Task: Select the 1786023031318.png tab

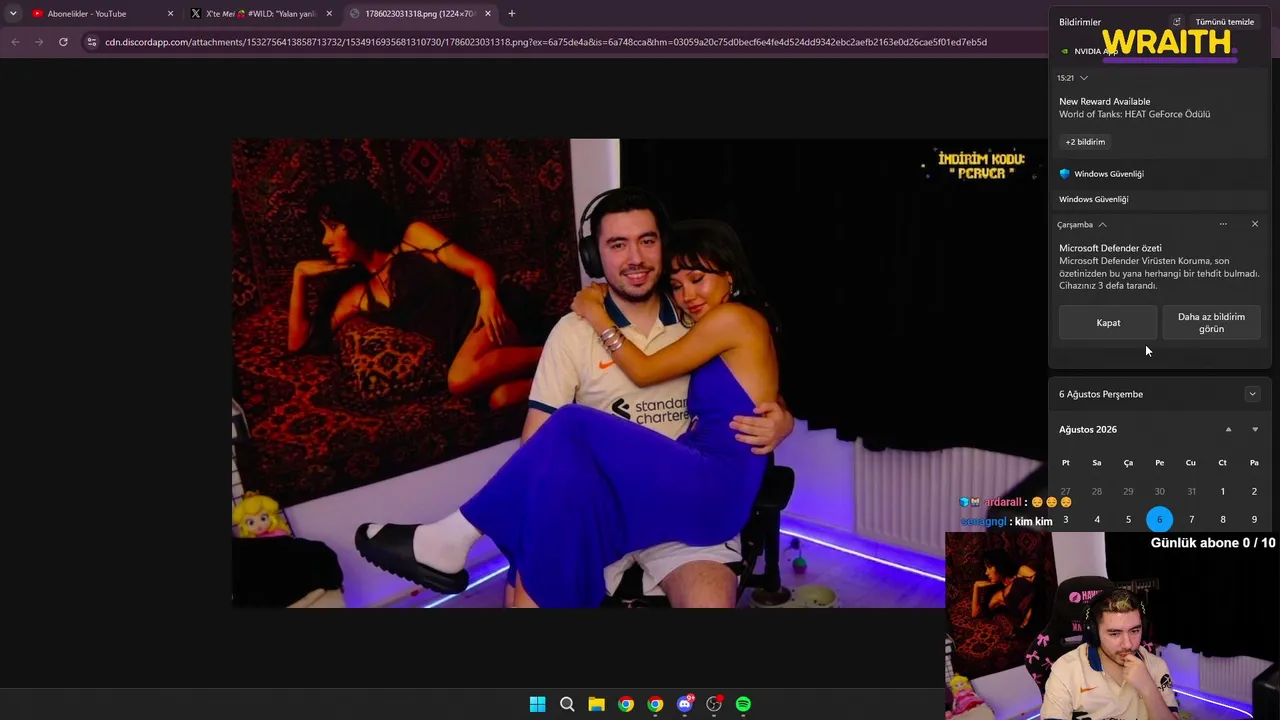Action: click(x=420, y=13)
